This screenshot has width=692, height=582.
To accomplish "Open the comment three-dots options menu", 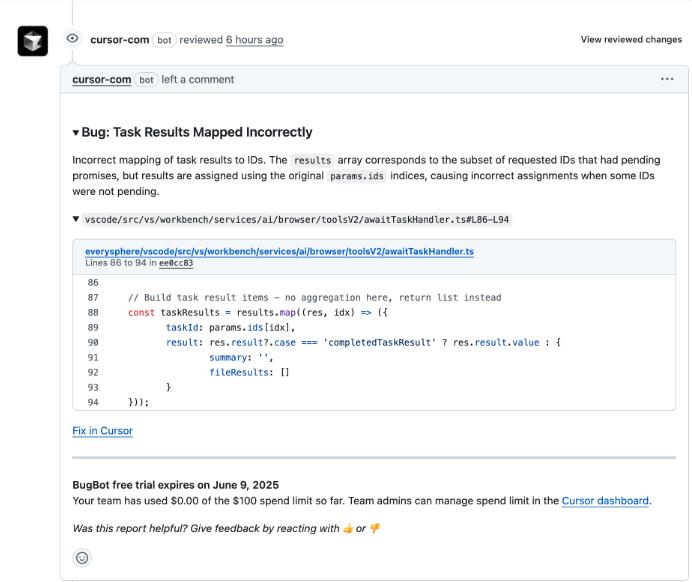I will pos(667,79).
